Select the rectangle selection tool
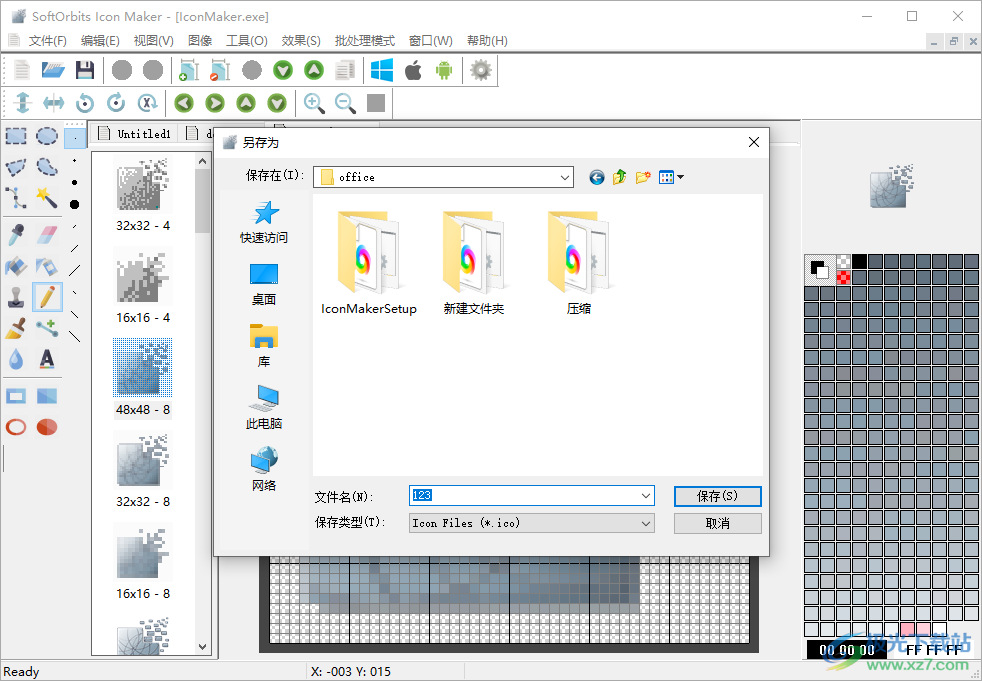The image size is (982, 681). (x=16, y=135)
